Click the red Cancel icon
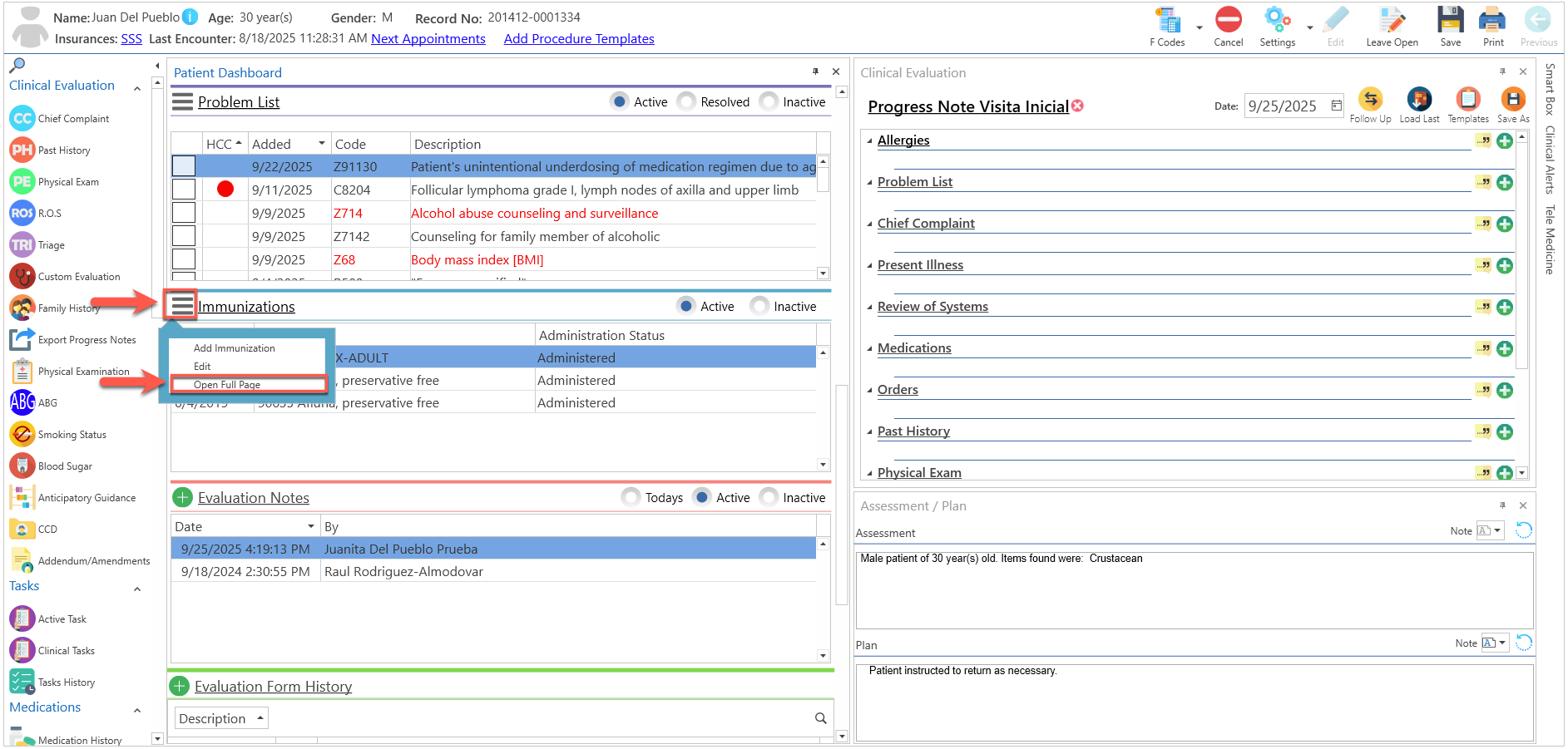Screen dimensions: 1568x749 coord(1228,20)
